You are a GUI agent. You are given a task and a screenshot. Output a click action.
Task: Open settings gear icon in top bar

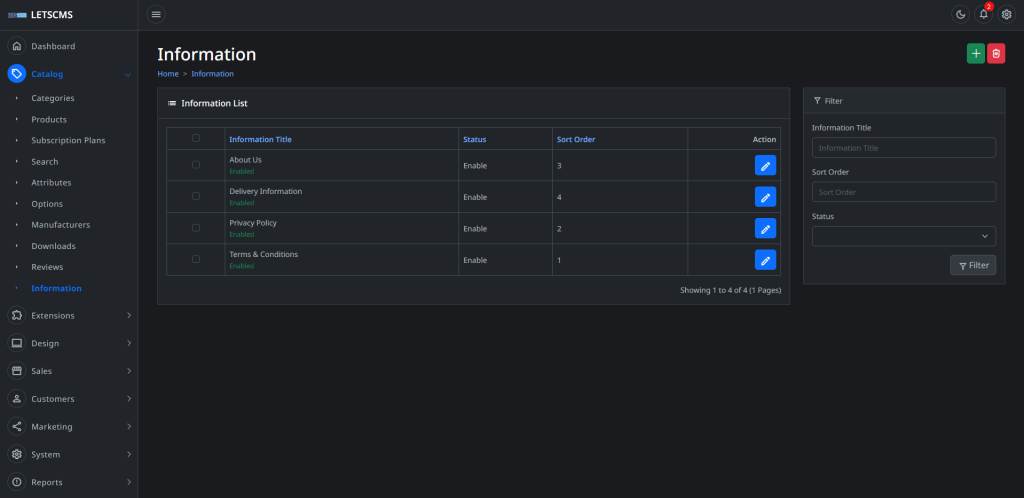pyautogui.click(x=1006, y=14)
